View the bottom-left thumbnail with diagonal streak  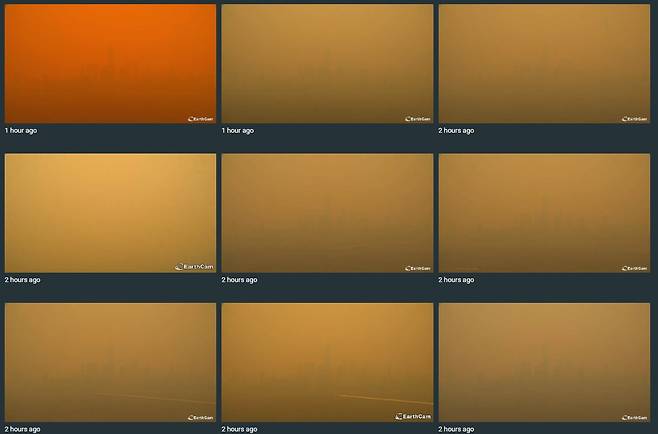click(110, 362)
